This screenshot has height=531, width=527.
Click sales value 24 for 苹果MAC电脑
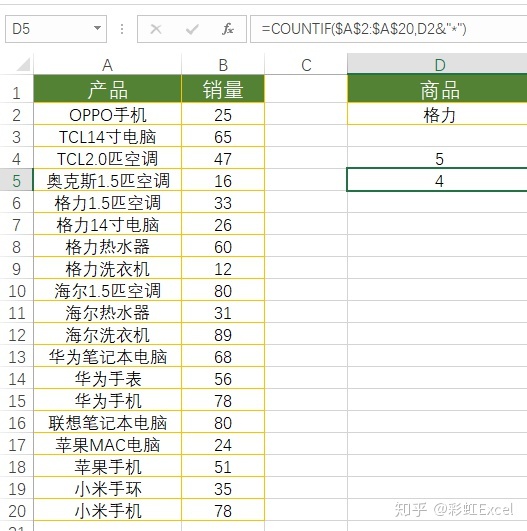point(223,445)
